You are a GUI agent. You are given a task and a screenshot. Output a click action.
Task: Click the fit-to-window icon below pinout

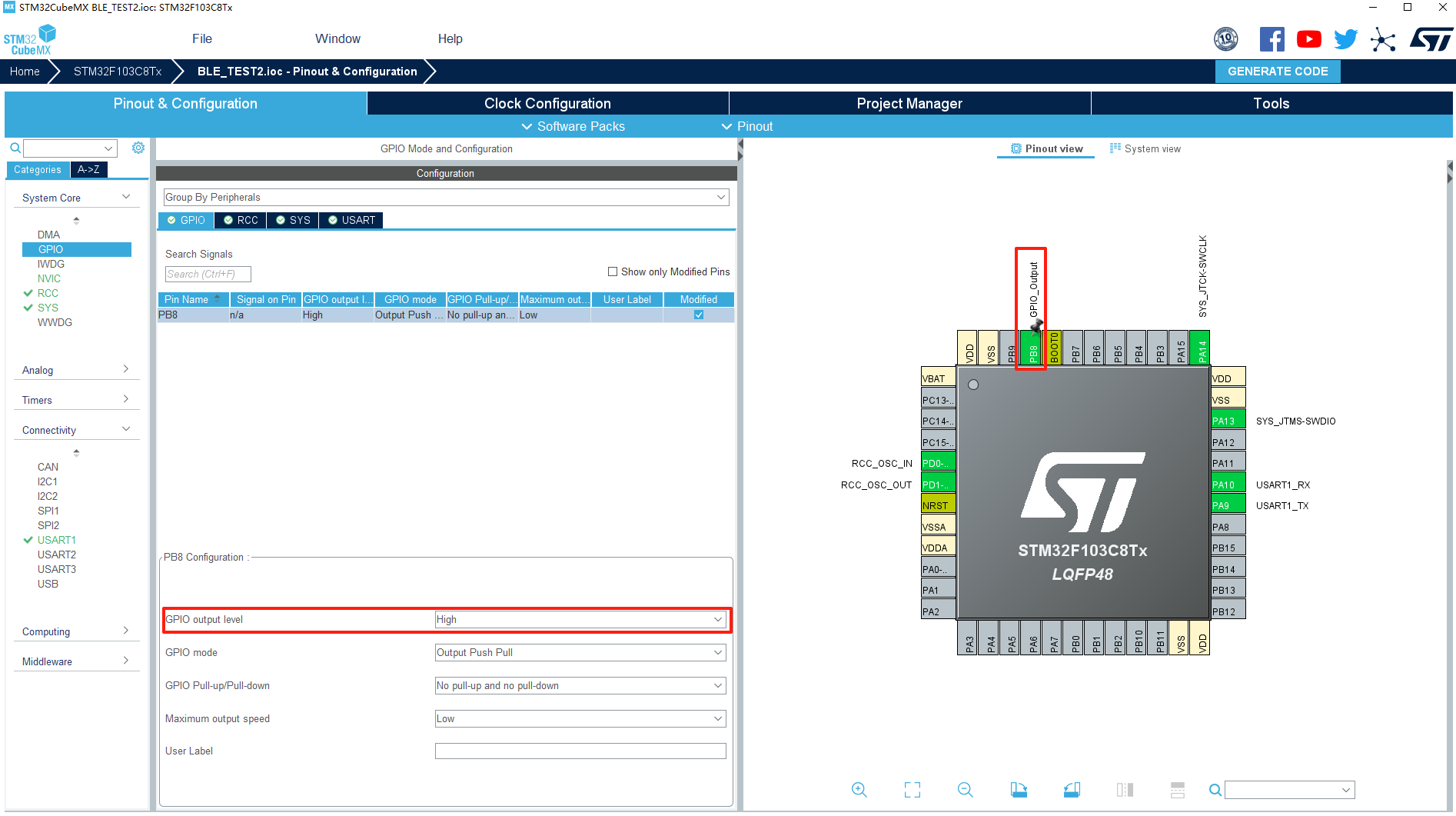pos(912,790)
